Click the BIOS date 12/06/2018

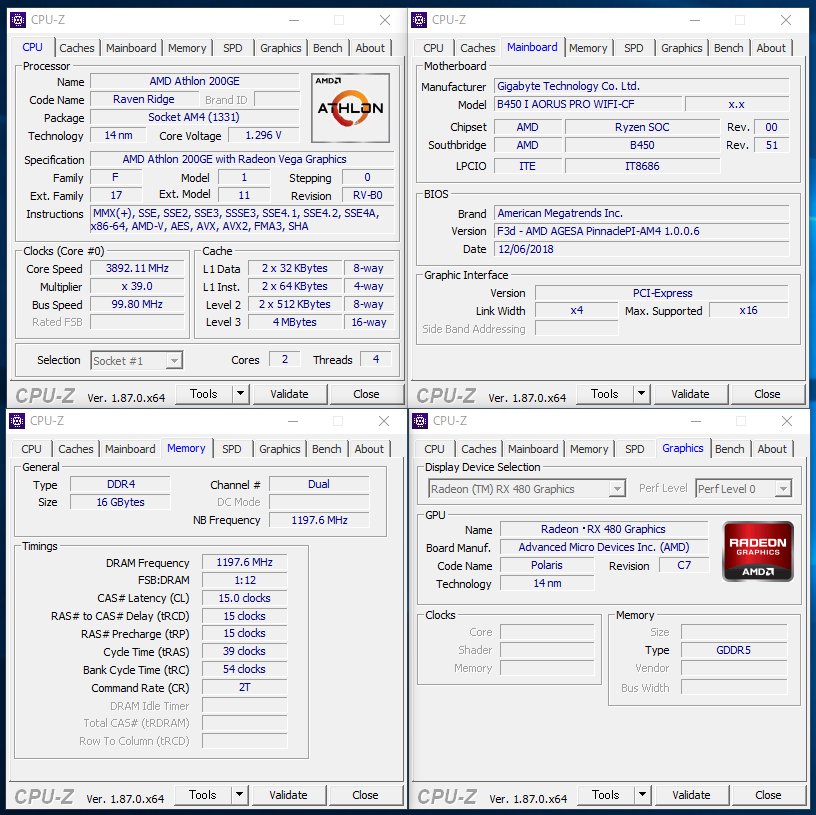[x=642, y=249]
